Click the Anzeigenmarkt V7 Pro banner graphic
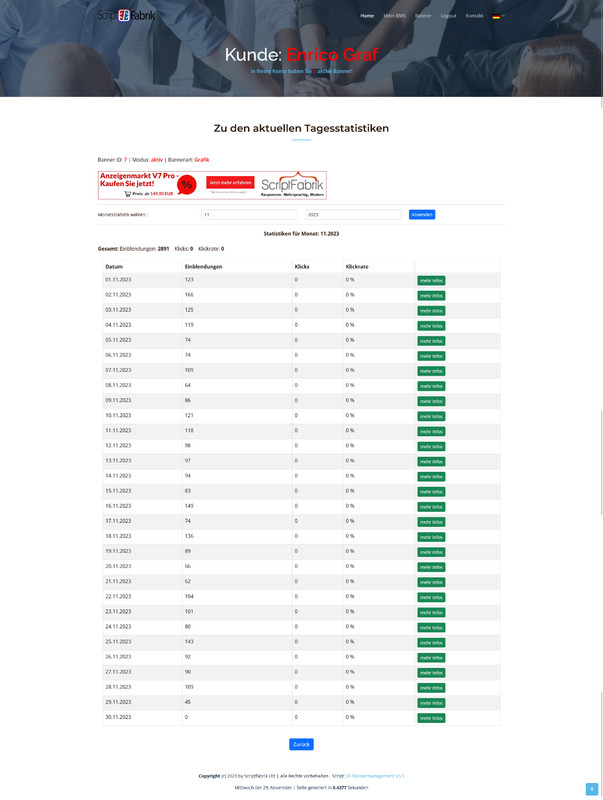 coord(212,185)
